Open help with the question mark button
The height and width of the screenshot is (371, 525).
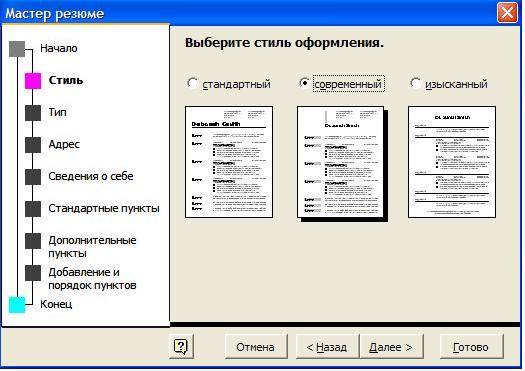(x=181, y=347)
